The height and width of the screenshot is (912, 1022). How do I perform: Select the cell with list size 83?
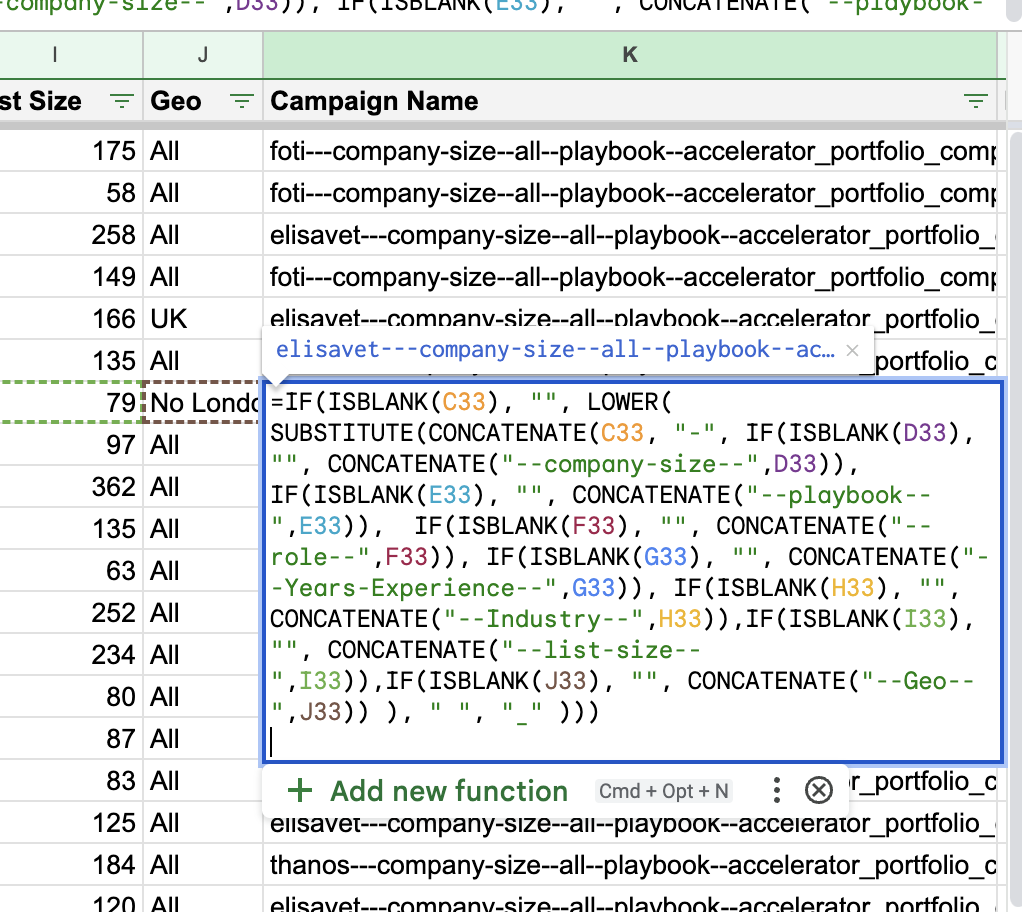click(x=71, y=781)
